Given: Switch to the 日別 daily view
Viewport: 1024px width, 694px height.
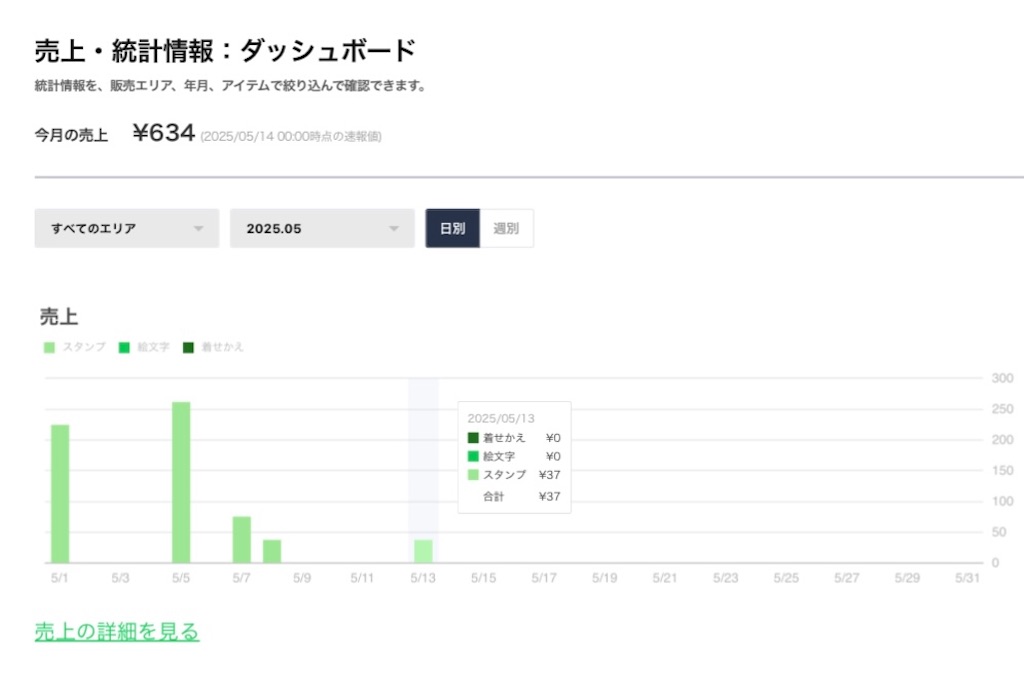Looking at the screenshot, I should point(453,229).
